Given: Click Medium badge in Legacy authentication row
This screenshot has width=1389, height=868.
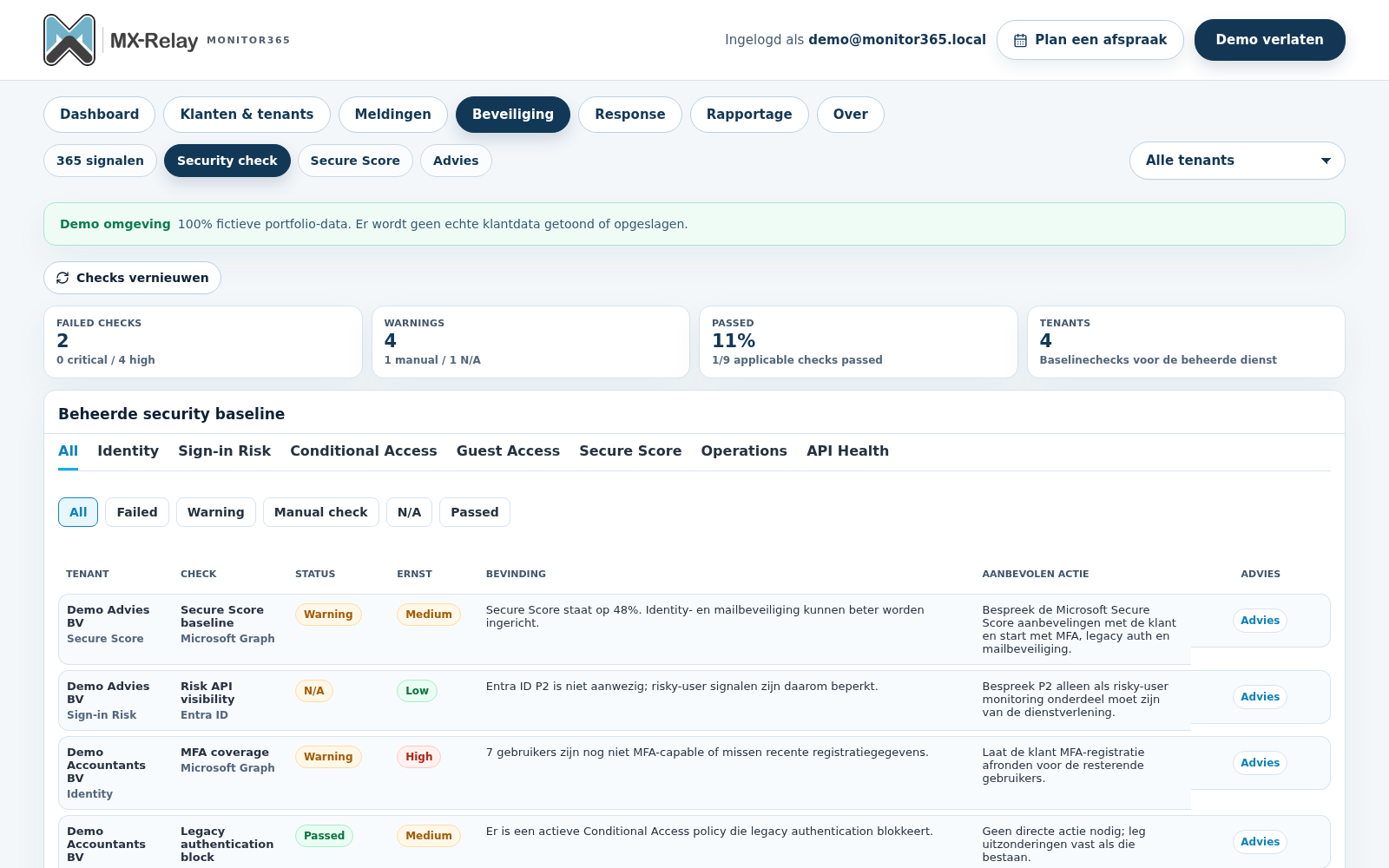Looking at the screenshot, I should [429, 836].
